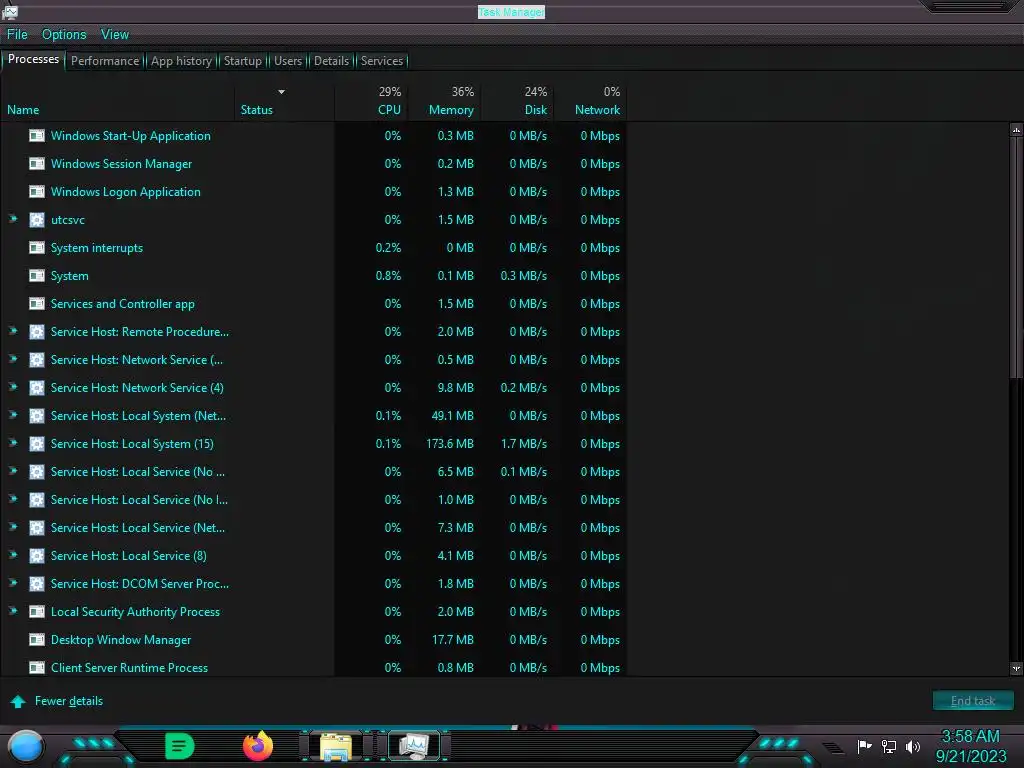The width and height of the screenshot is (1024, 768).
Task: Select the Desktop Window Manager row name
Action: [121, 640]
